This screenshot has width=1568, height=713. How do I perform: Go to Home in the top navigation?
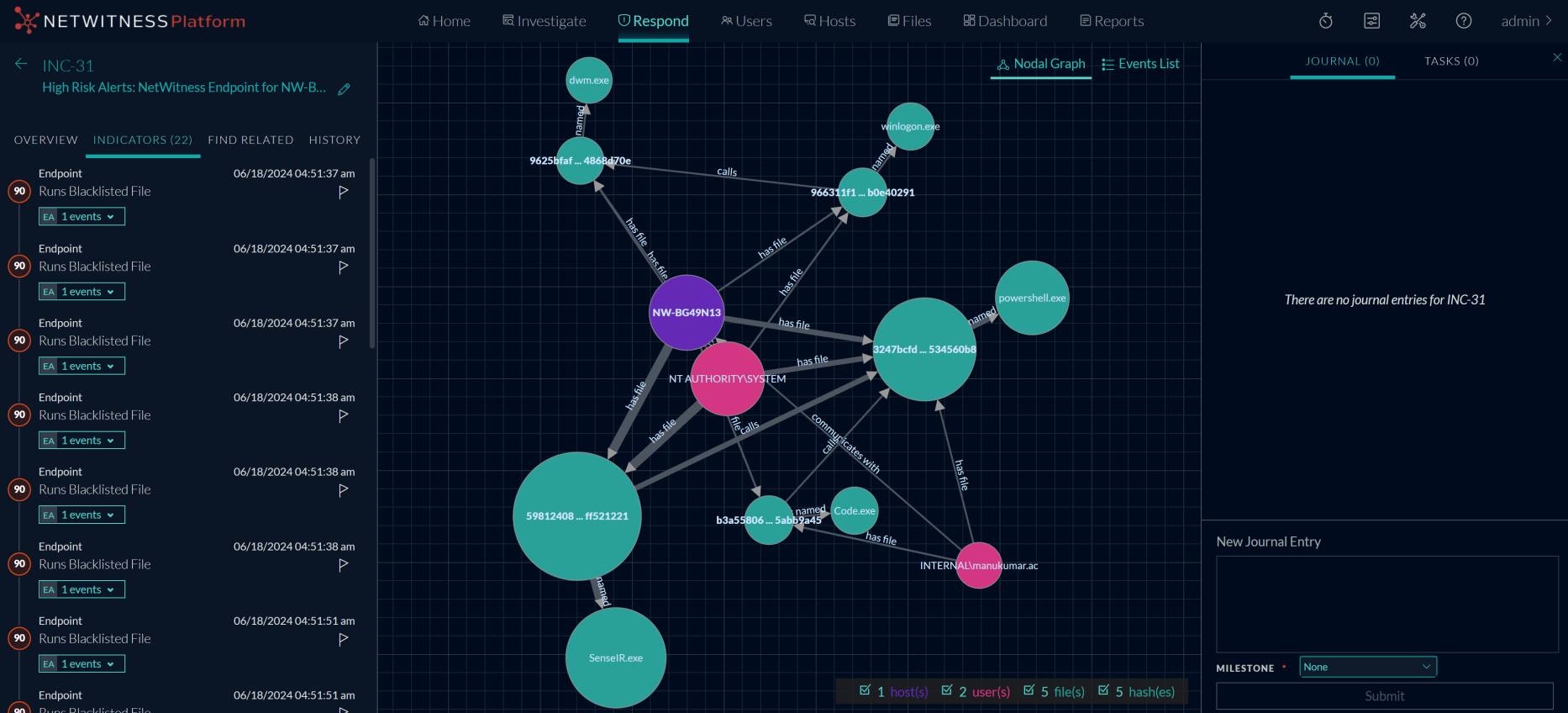[445, 21]
